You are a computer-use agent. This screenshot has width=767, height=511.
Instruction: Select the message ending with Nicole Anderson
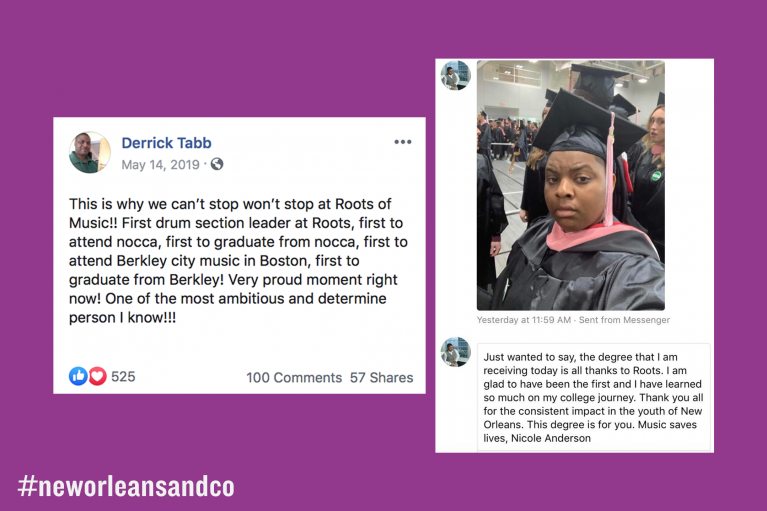coord(594,397)
